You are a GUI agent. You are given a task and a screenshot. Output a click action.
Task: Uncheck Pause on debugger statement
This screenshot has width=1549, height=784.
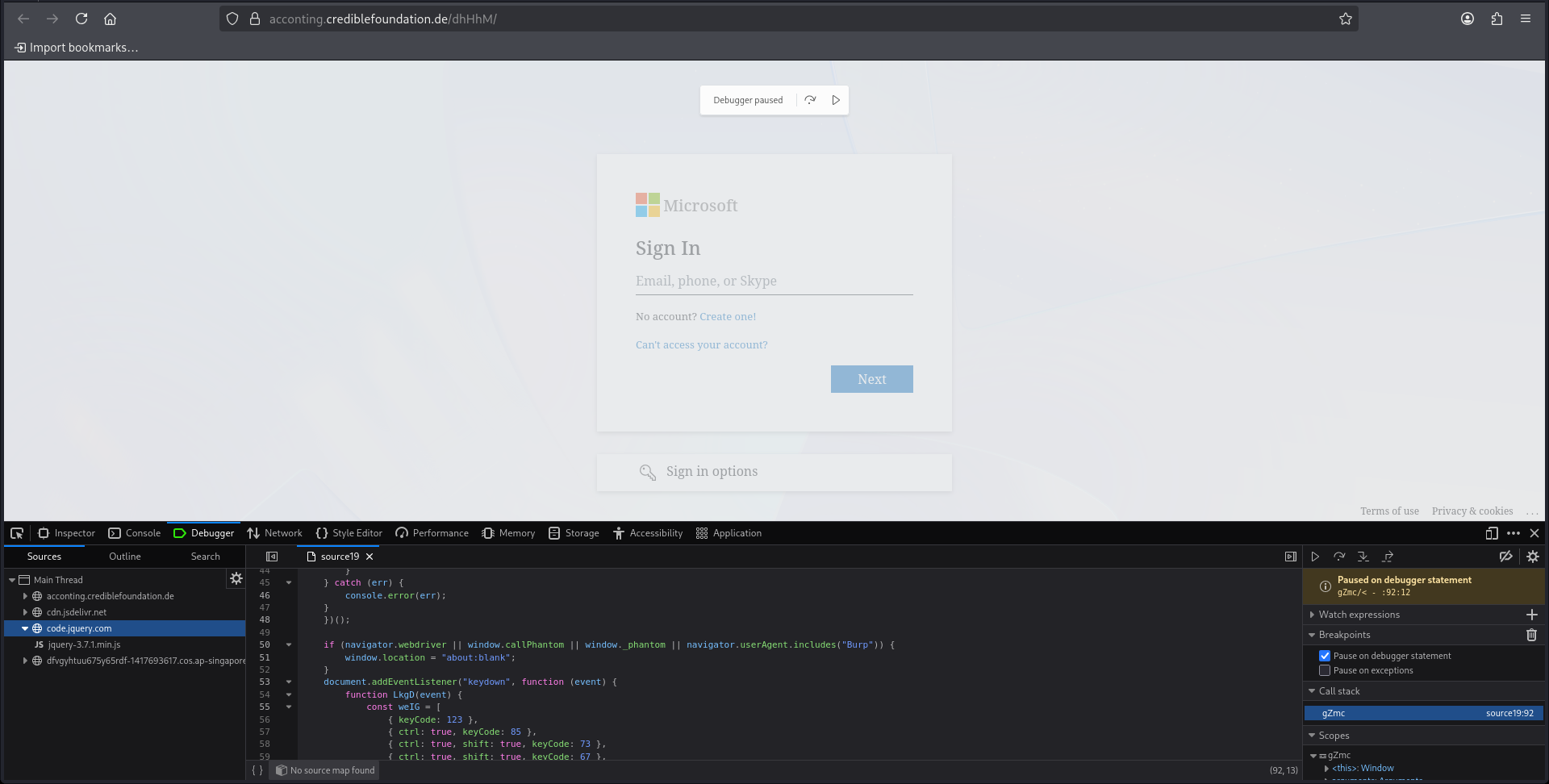coord(1325,656)
